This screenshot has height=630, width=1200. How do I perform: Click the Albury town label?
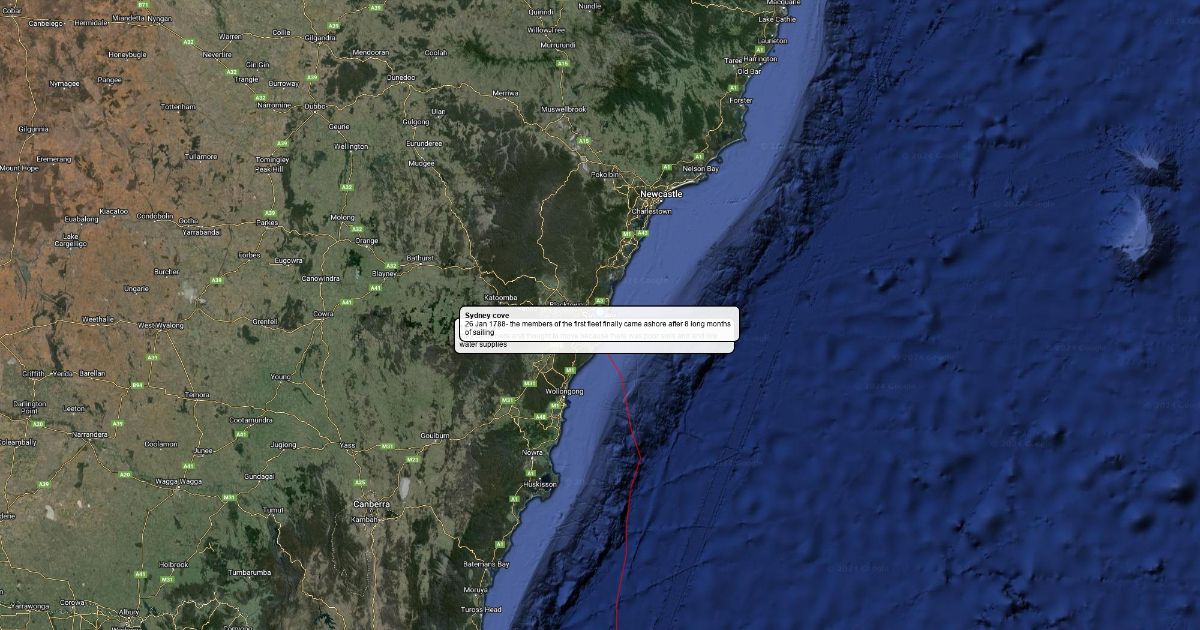129,611
